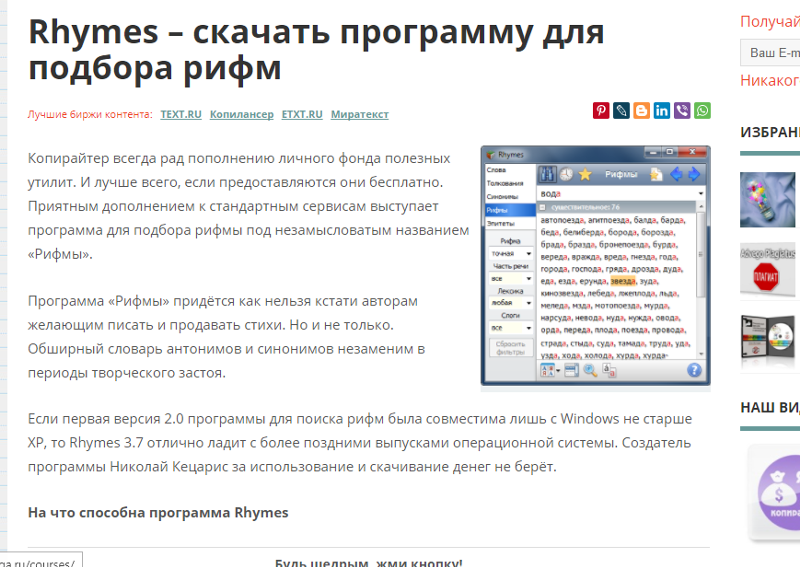Click the 'Ваш E-mail' input field
The height and width of the screenshot is (567, 800).
click(x=770, y=52)
